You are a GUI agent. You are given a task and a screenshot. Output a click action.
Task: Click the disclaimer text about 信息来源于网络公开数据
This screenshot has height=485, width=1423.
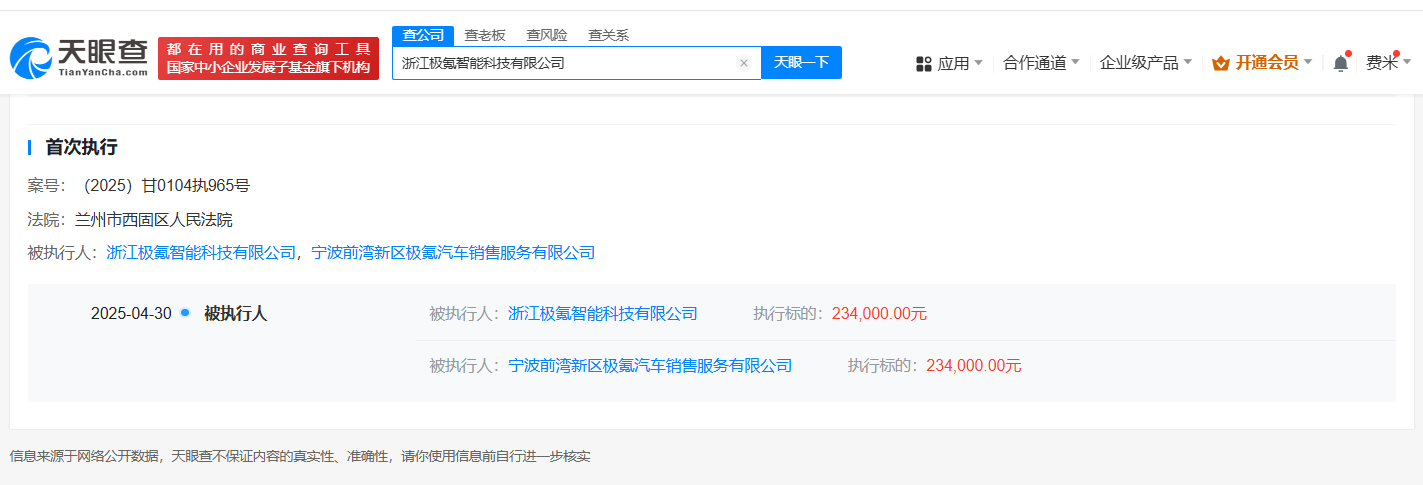(x=300, y=456)
